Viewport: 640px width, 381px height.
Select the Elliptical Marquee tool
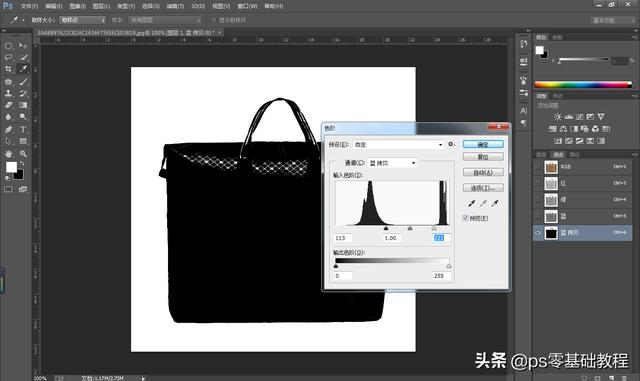coord(8,46)
